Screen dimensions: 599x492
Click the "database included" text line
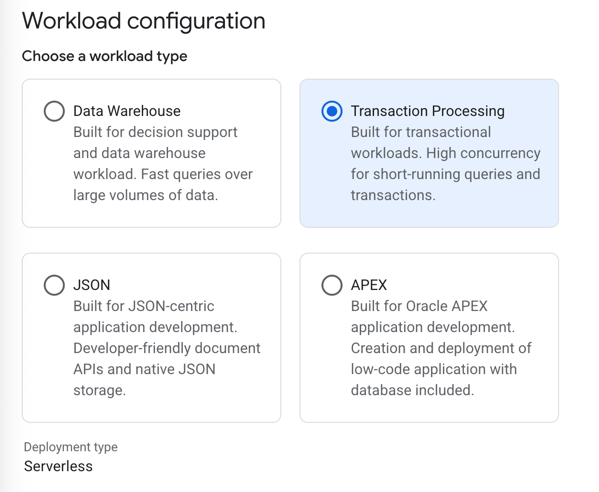click(412, 390)
